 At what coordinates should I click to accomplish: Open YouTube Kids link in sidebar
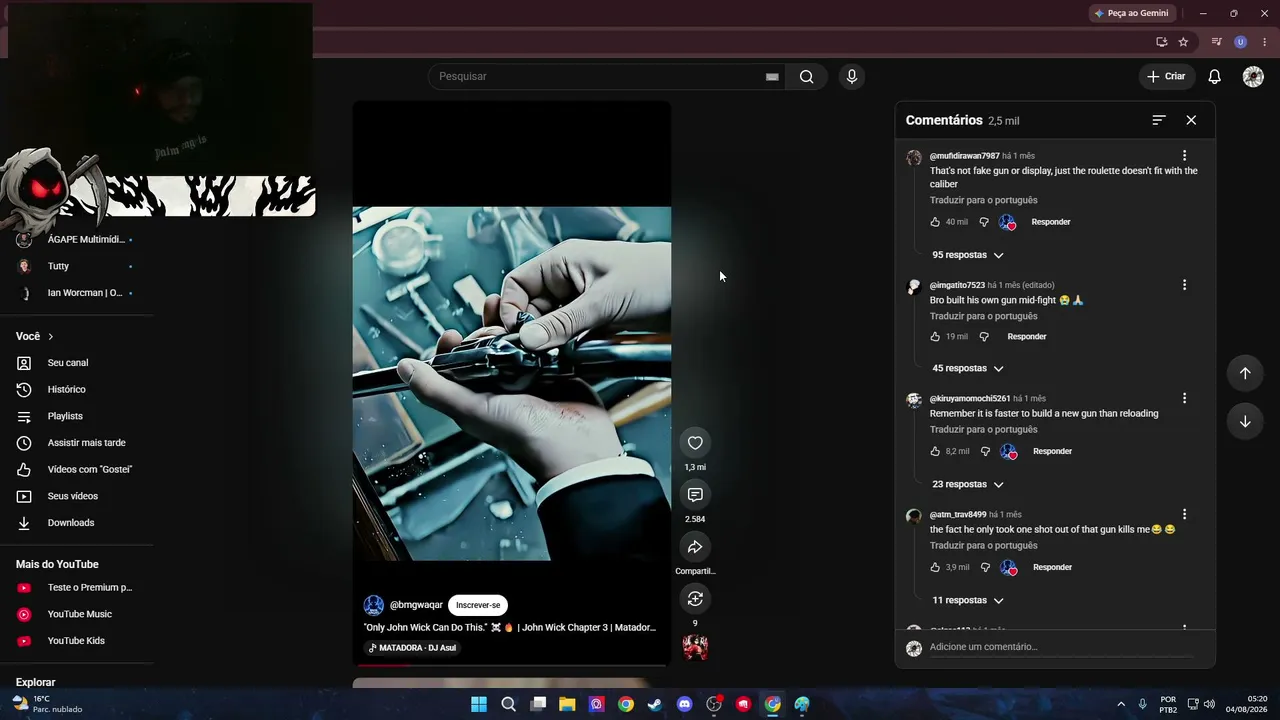76,641
